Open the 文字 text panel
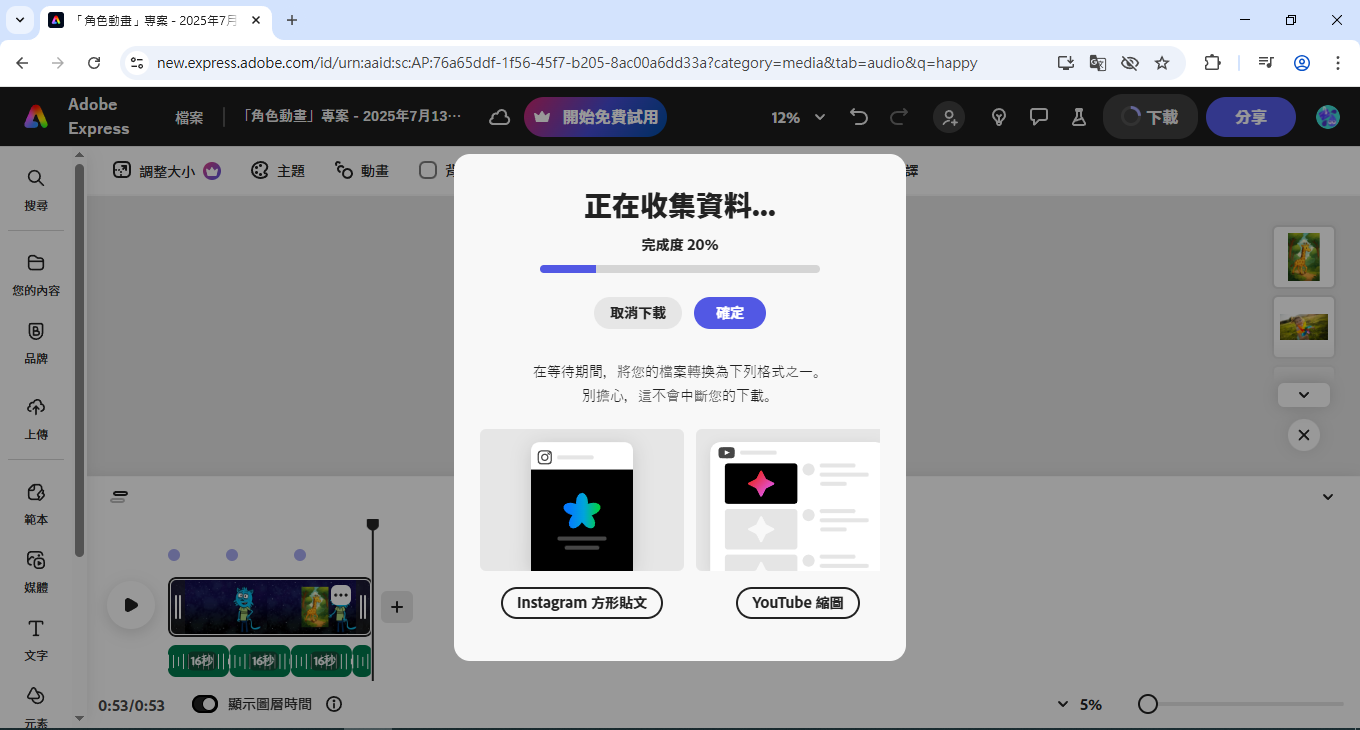This screenshot has width=1360, height=730. (36, 640)
